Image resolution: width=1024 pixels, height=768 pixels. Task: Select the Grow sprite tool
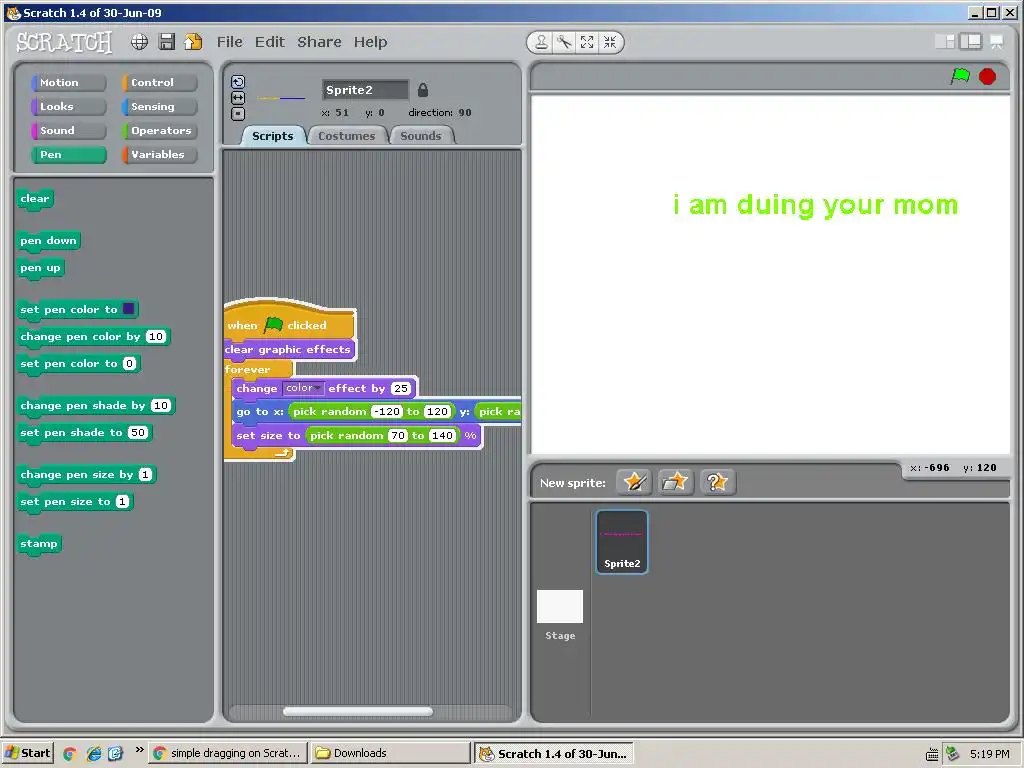point(586,42)
